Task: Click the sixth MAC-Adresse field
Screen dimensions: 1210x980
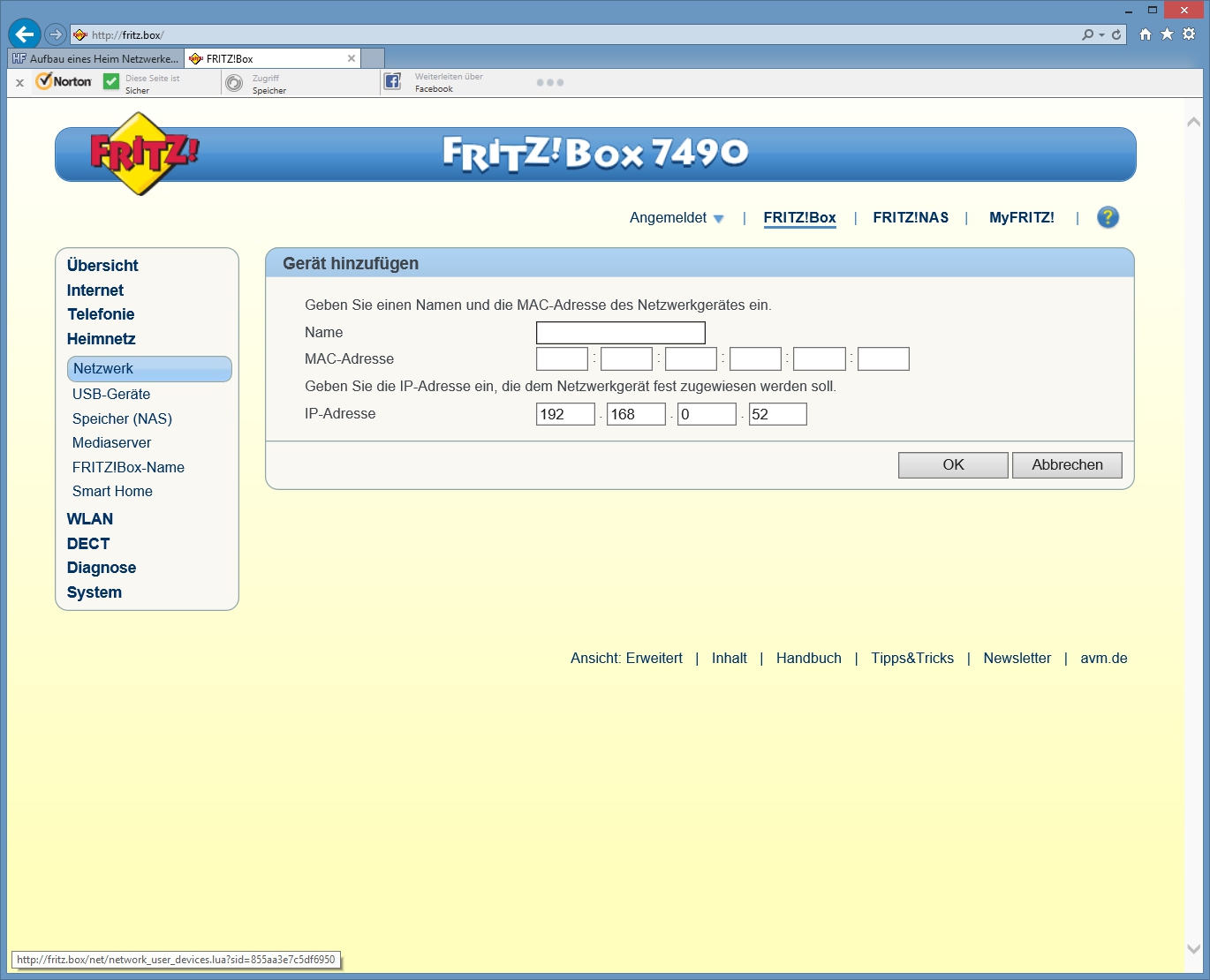Action: [883, 359]
